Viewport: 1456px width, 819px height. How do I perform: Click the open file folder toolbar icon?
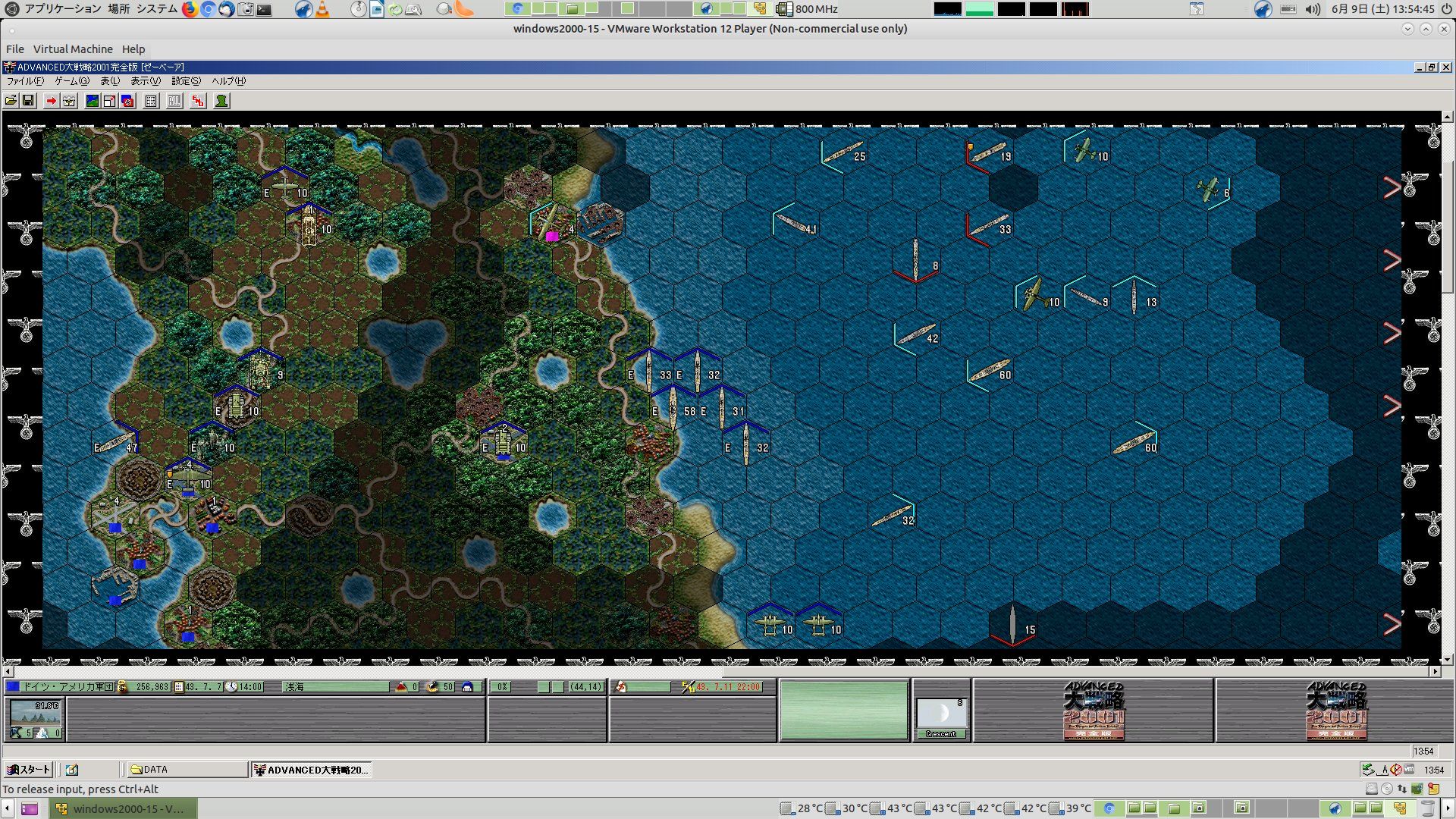[11, 101]
